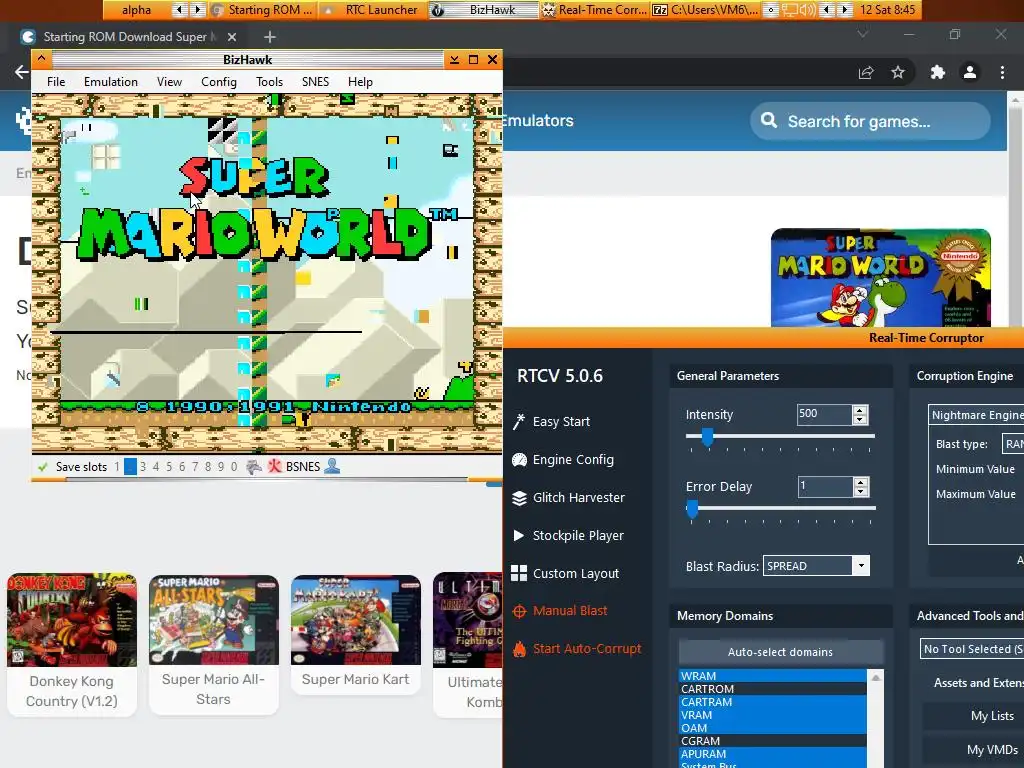Click the browser share icon
Viewport: 1024px width, 768px height.
[866, 72]
